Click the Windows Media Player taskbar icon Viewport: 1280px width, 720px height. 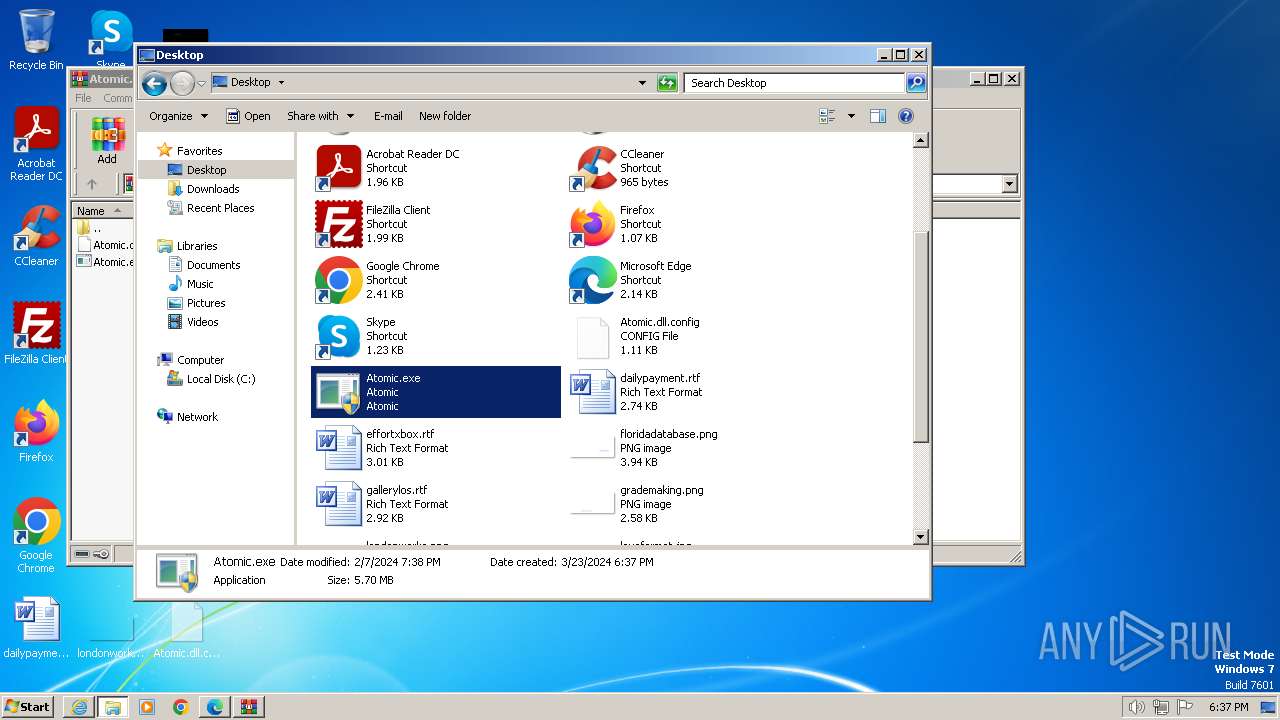pyautogui.click(x=147, y=707)
